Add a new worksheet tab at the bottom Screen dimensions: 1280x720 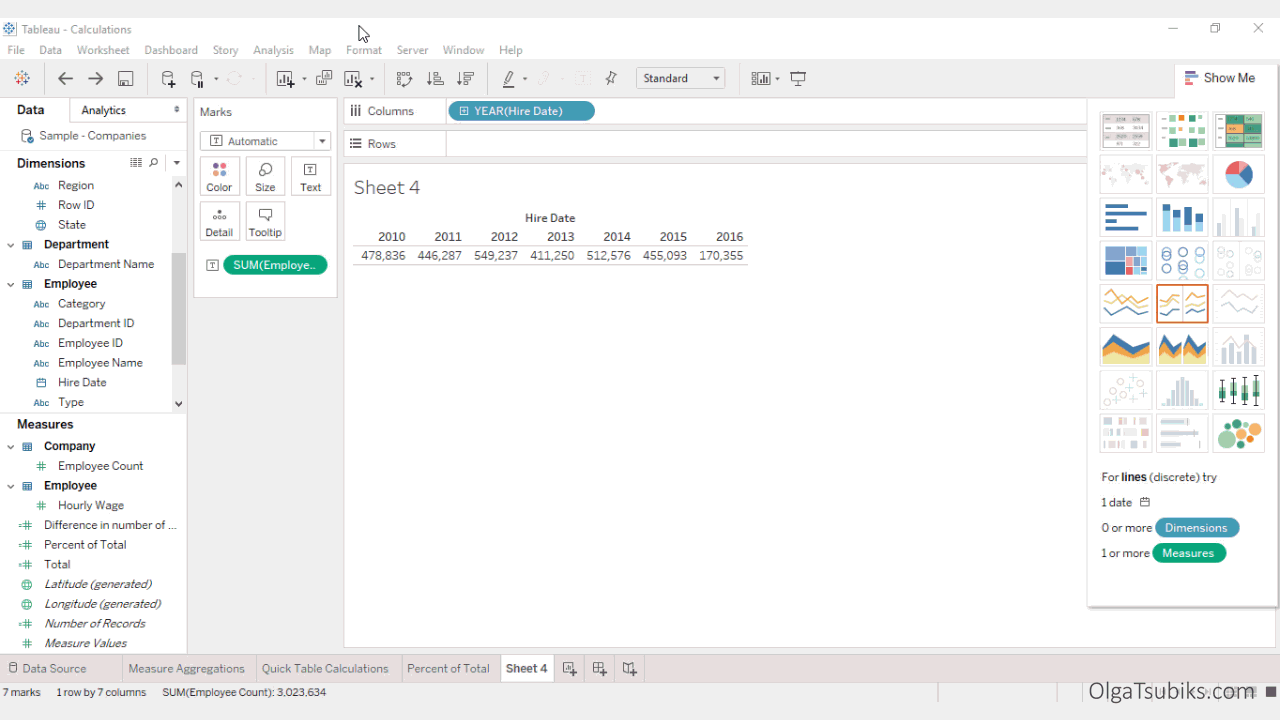coord(569,668)
